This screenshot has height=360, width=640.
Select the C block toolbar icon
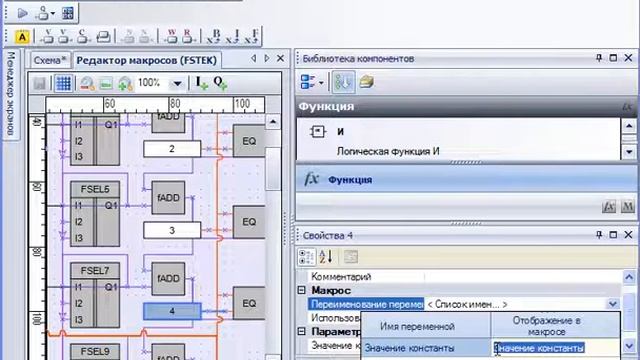[x=83, y=37]
